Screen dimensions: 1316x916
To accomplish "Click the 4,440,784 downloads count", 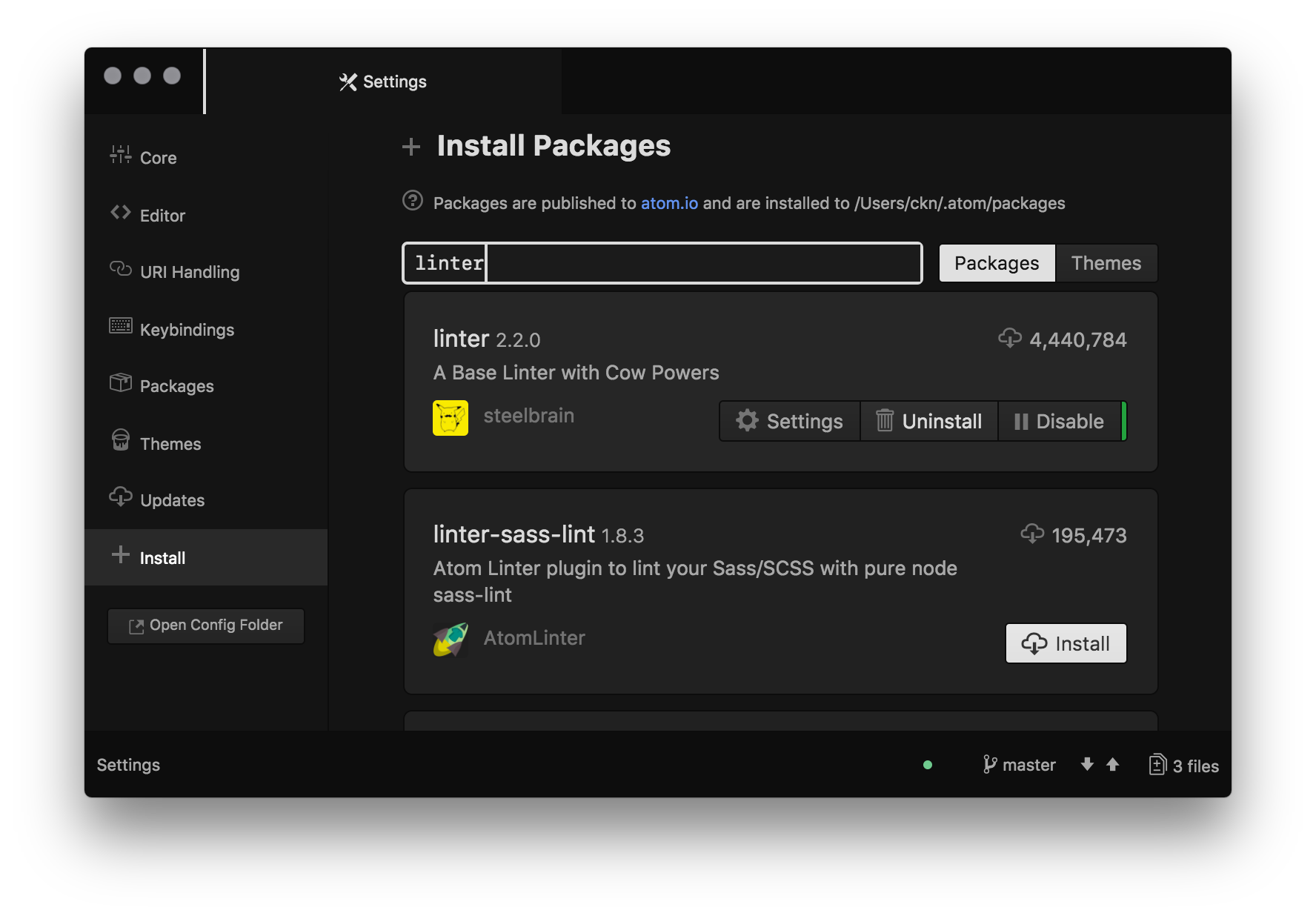I will pyautogui.click(x=1078, y=340).
